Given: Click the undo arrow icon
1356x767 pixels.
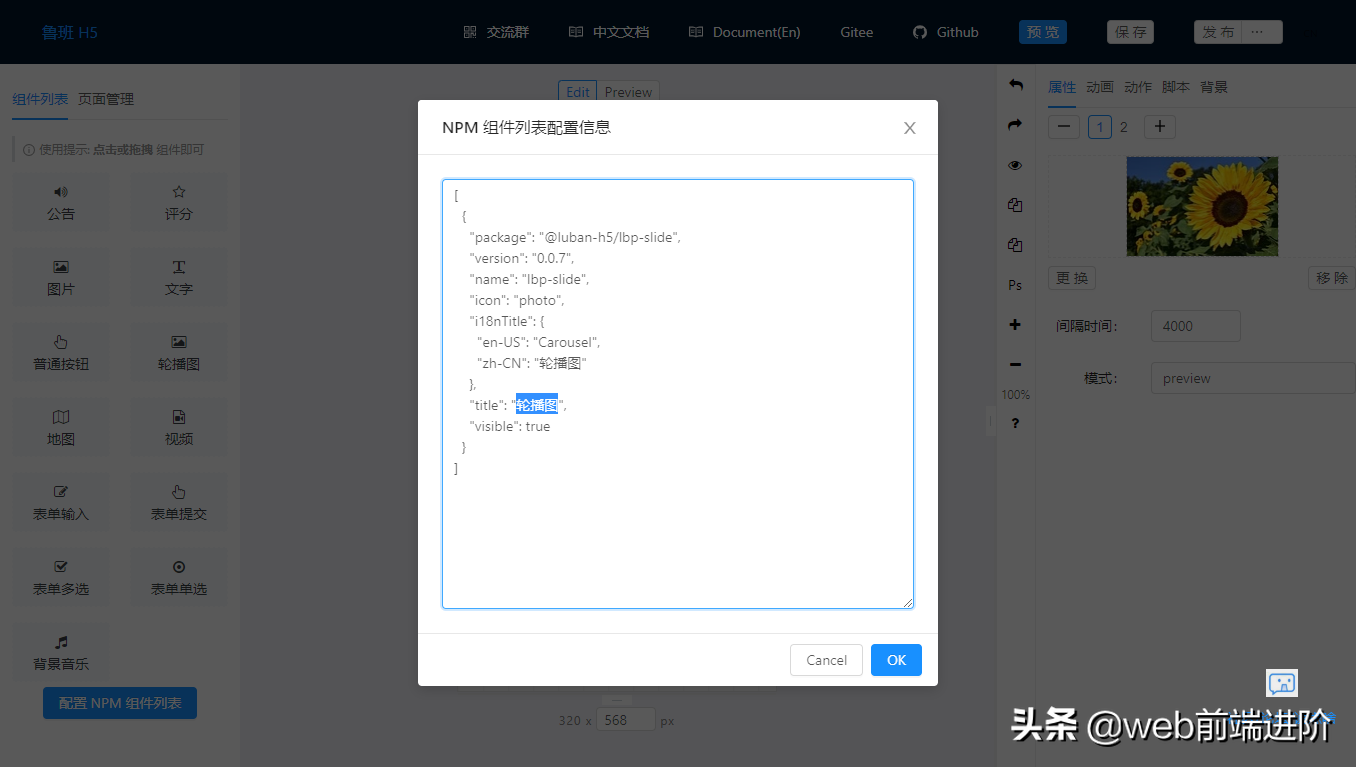Looking at the screenshot, I should pyautogui.click(x=1015, y=85).
